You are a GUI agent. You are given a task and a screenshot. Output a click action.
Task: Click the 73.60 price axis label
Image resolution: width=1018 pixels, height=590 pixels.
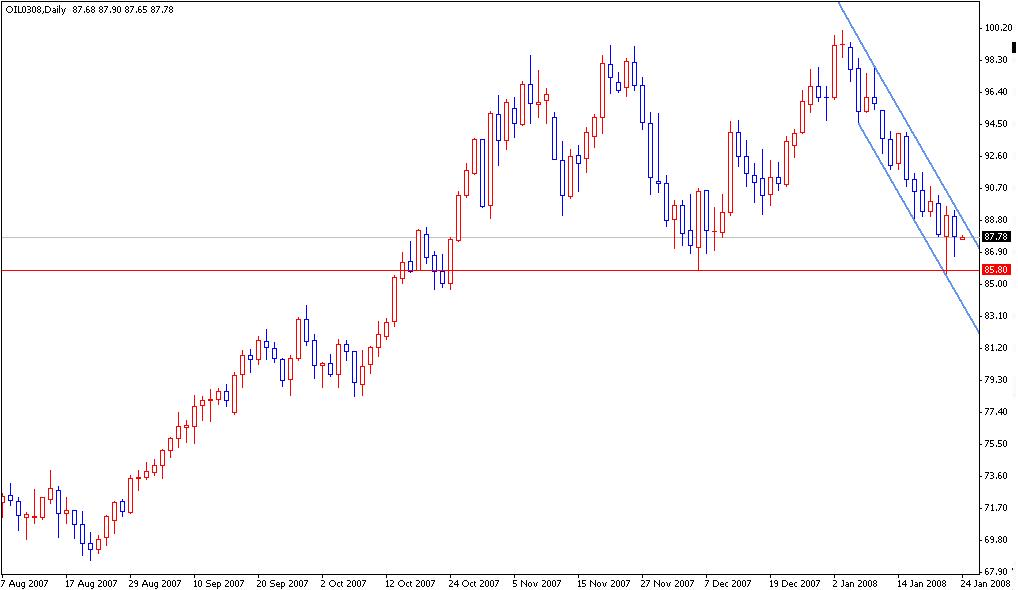tap(997, 476)
